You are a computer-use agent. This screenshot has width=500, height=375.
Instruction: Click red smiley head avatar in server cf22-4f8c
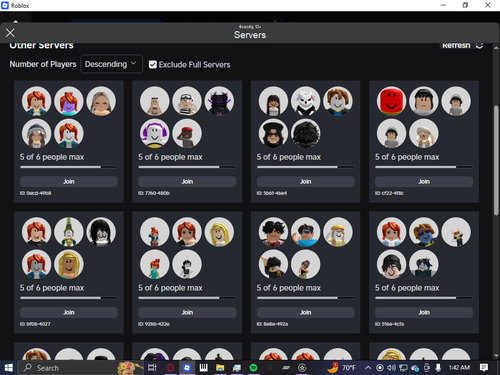[391, 101]
